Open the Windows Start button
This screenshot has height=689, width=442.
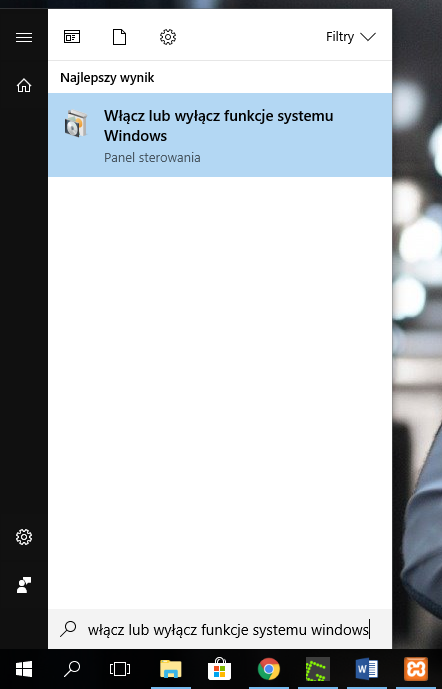point(24,669)
